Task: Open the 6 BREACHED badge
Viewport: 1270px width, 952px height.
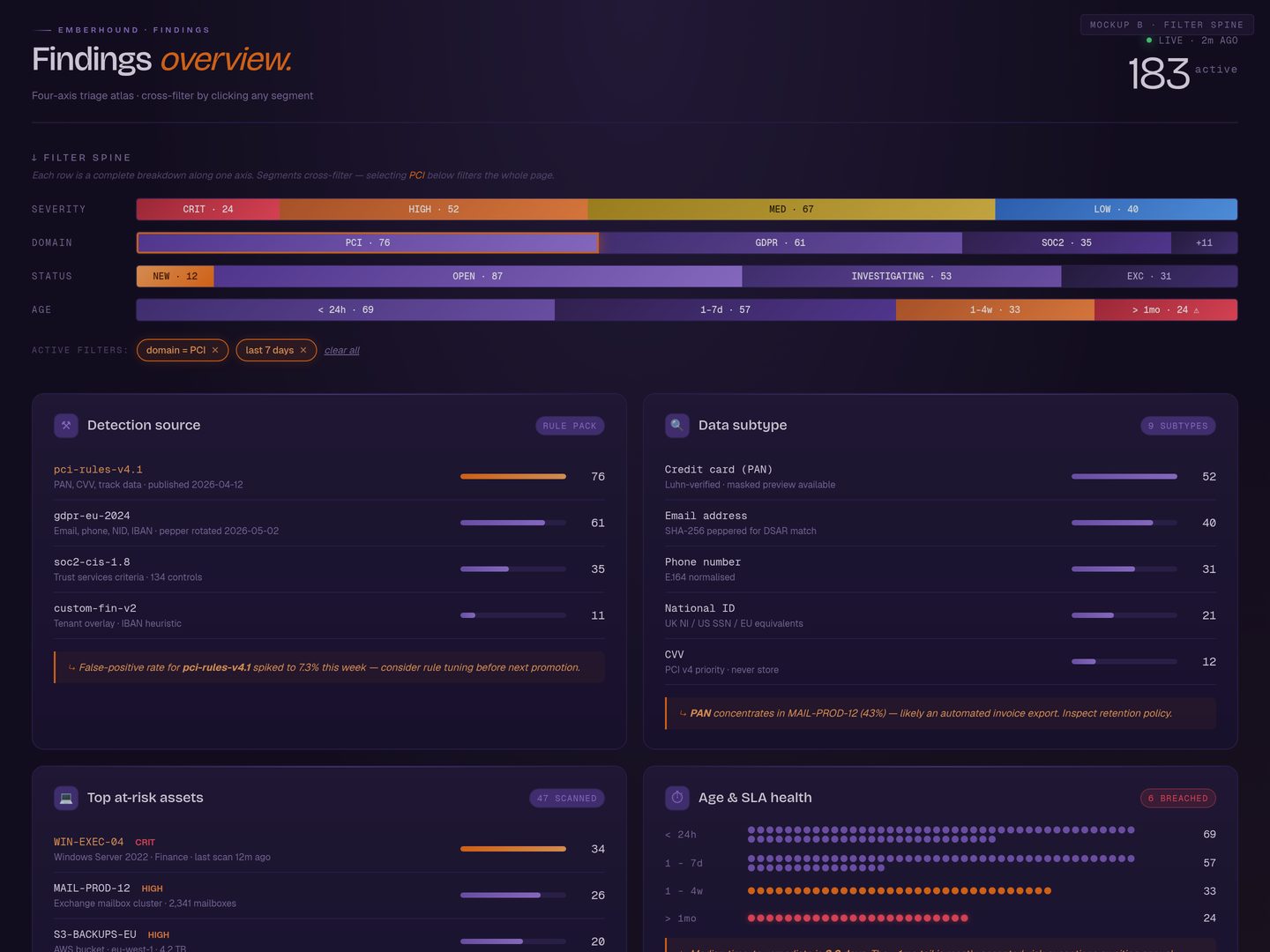Action: point(1178,798)
